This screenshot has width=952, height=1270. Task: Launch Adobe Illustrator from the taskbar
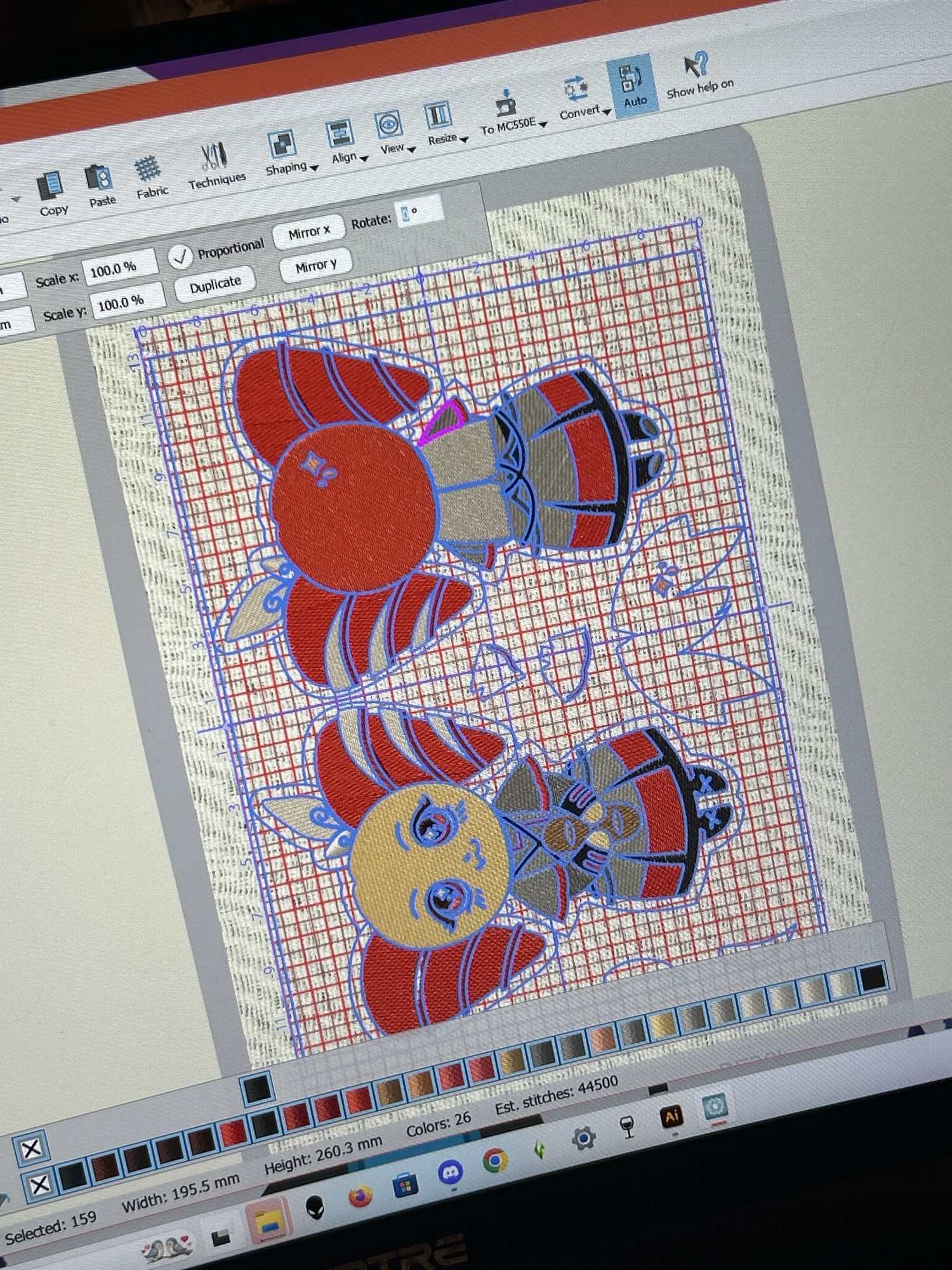[671, 1116]
